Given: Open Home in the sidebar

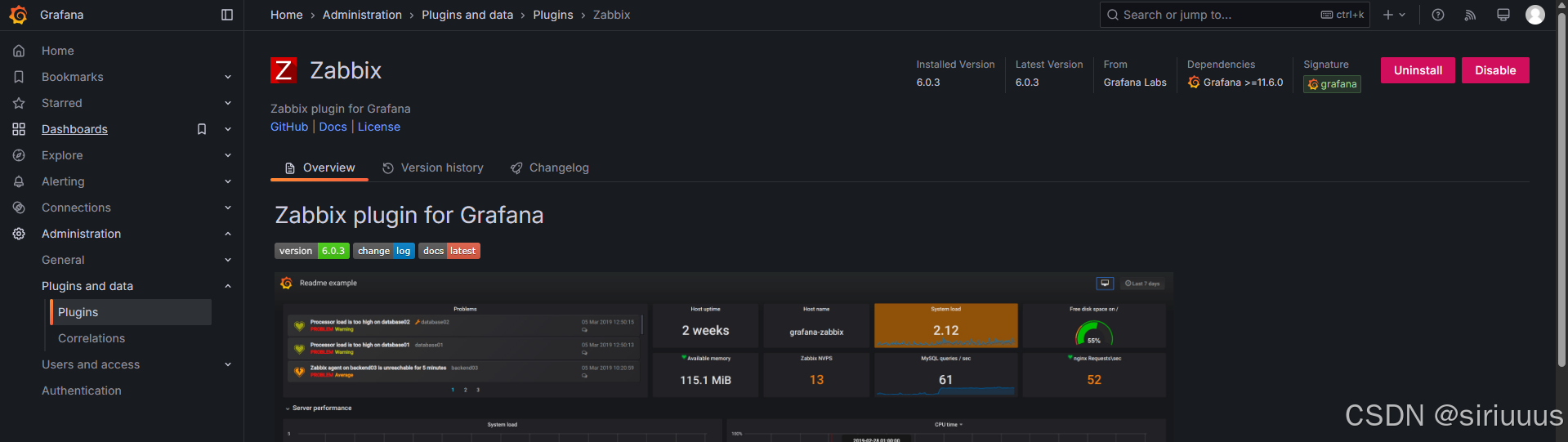Looking at the screenshot, I should coord(58,51).
